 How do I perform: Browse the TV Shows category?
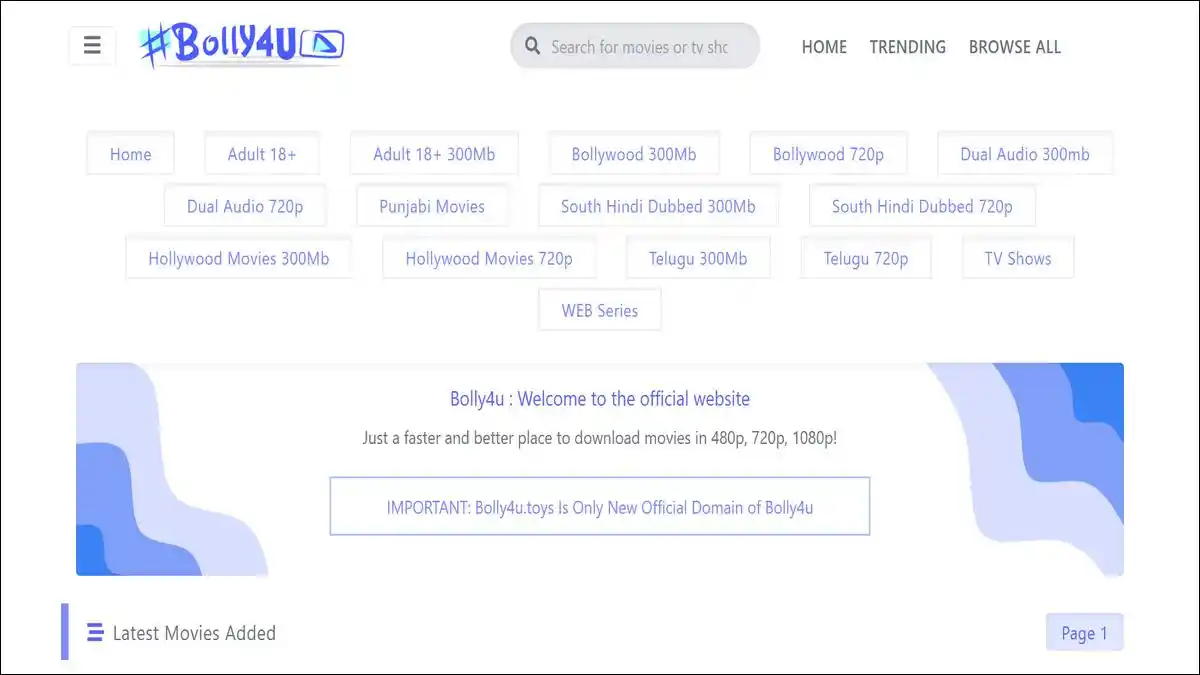(1018, 258)
